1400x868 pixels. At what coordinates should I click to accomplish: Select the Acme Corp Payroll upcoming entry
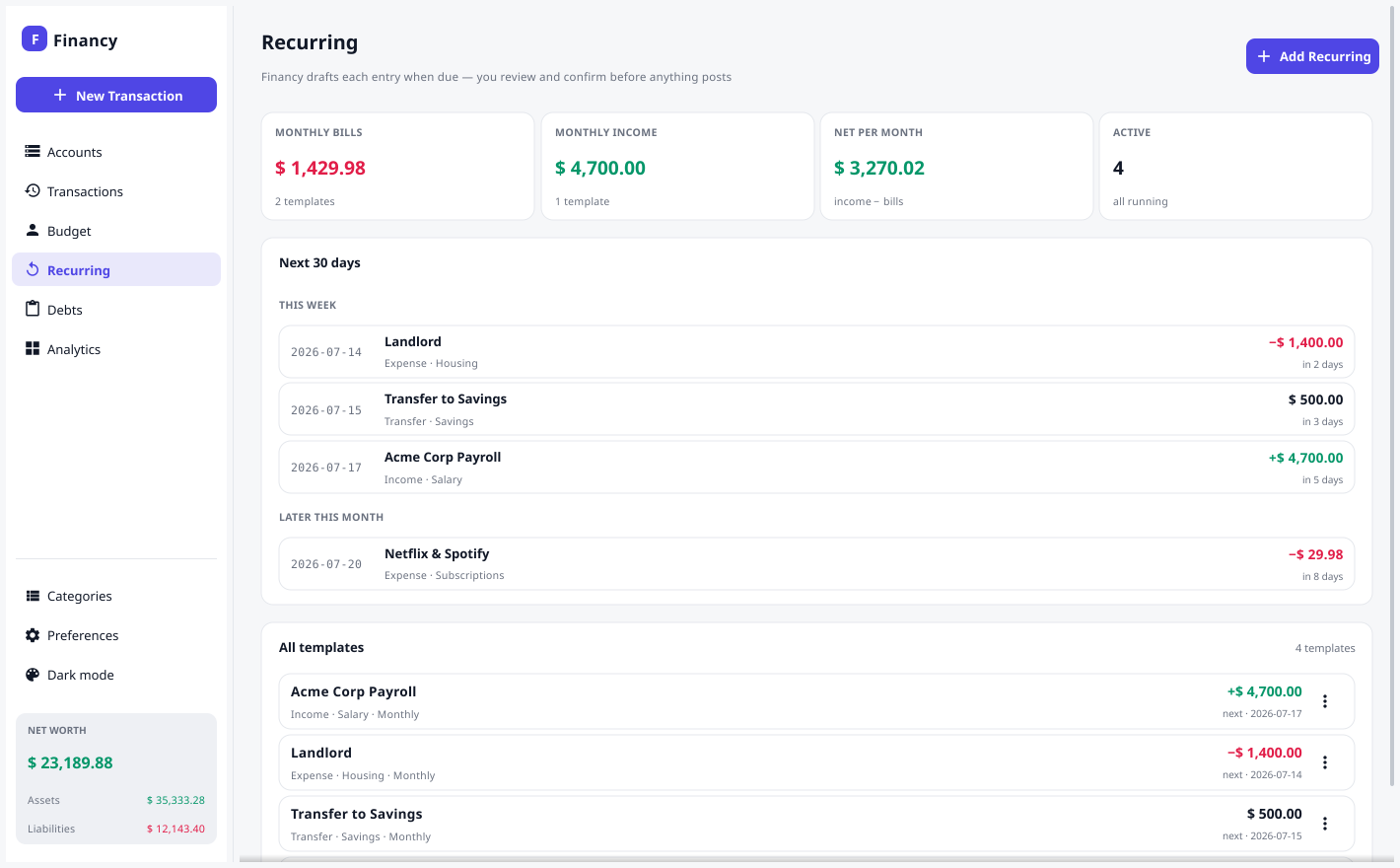click(x=816, y=468)
